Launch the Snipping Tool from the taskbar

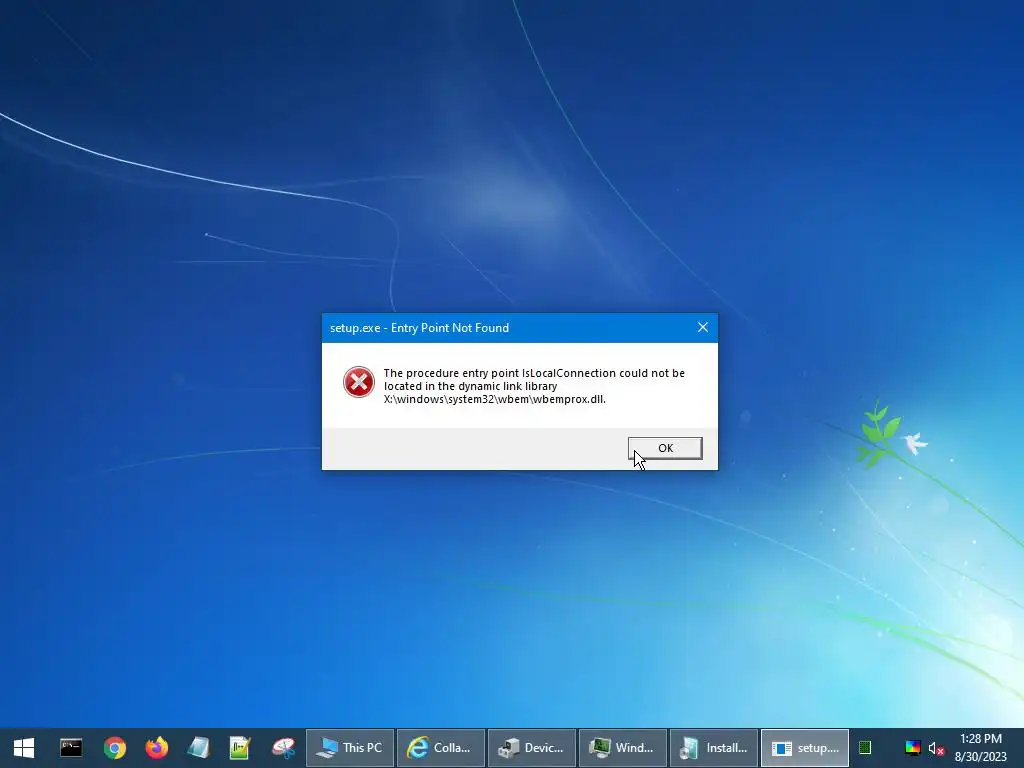[x=283, y=748]
